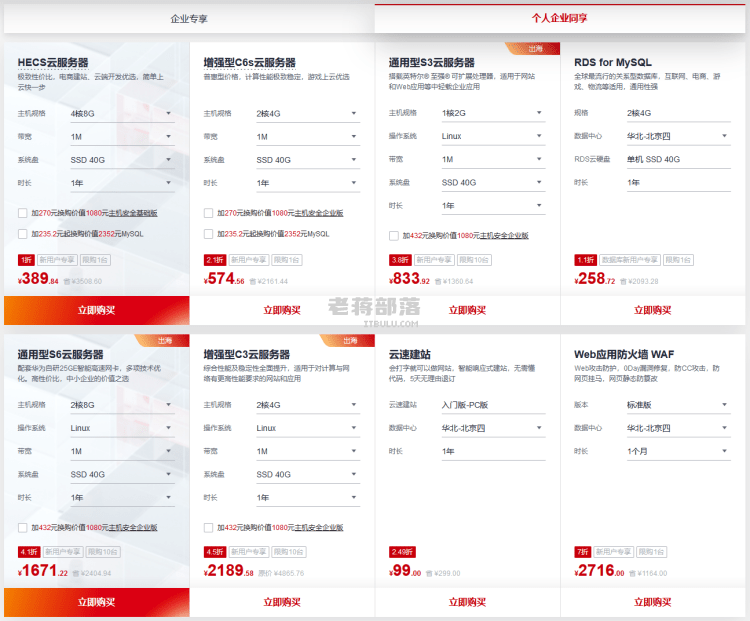Click the 1折 discount tag on HECS云服务器

click(26, 260)
